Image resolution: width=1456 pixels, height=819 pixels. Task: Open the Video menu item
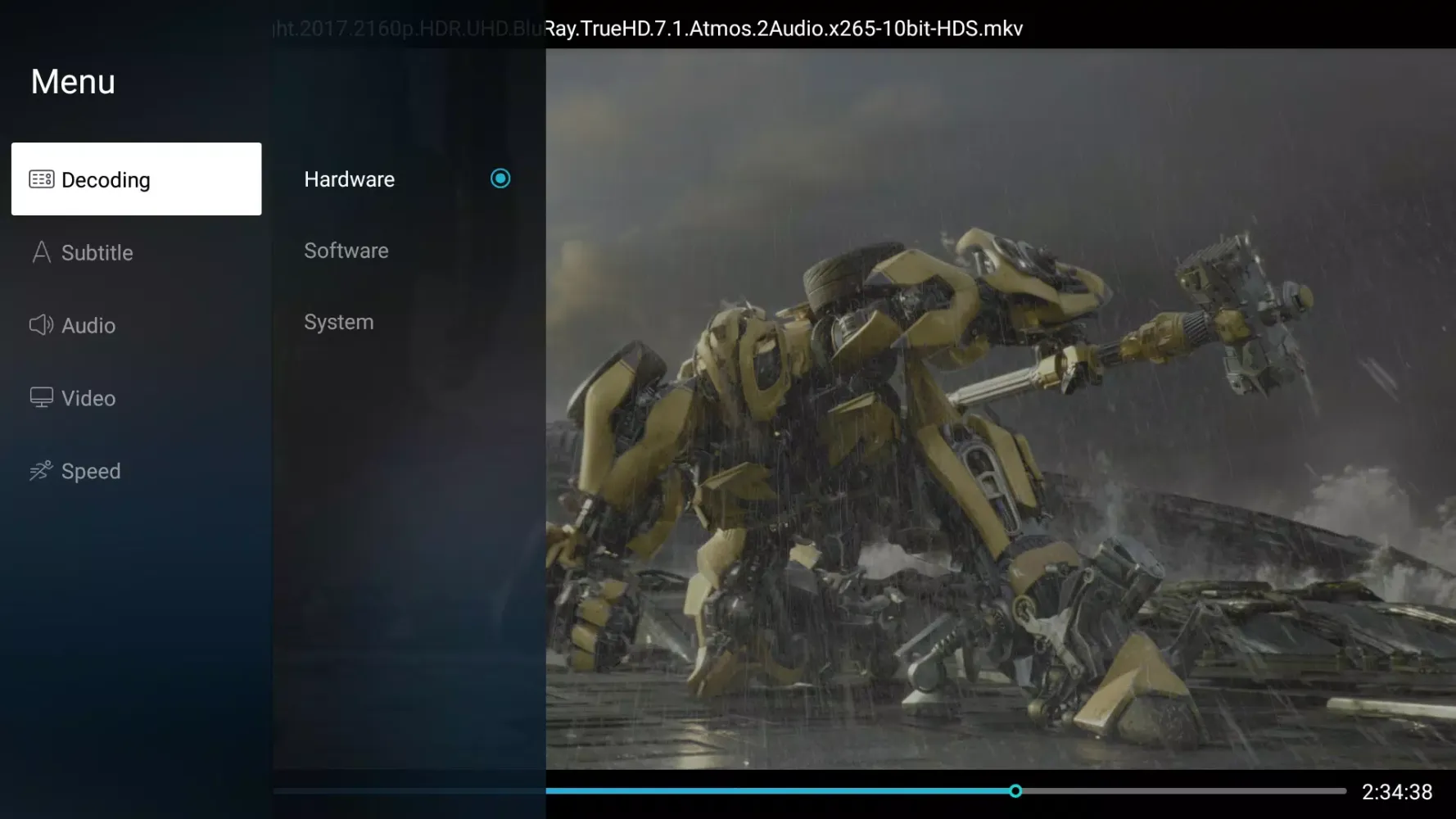coord(137,398)
